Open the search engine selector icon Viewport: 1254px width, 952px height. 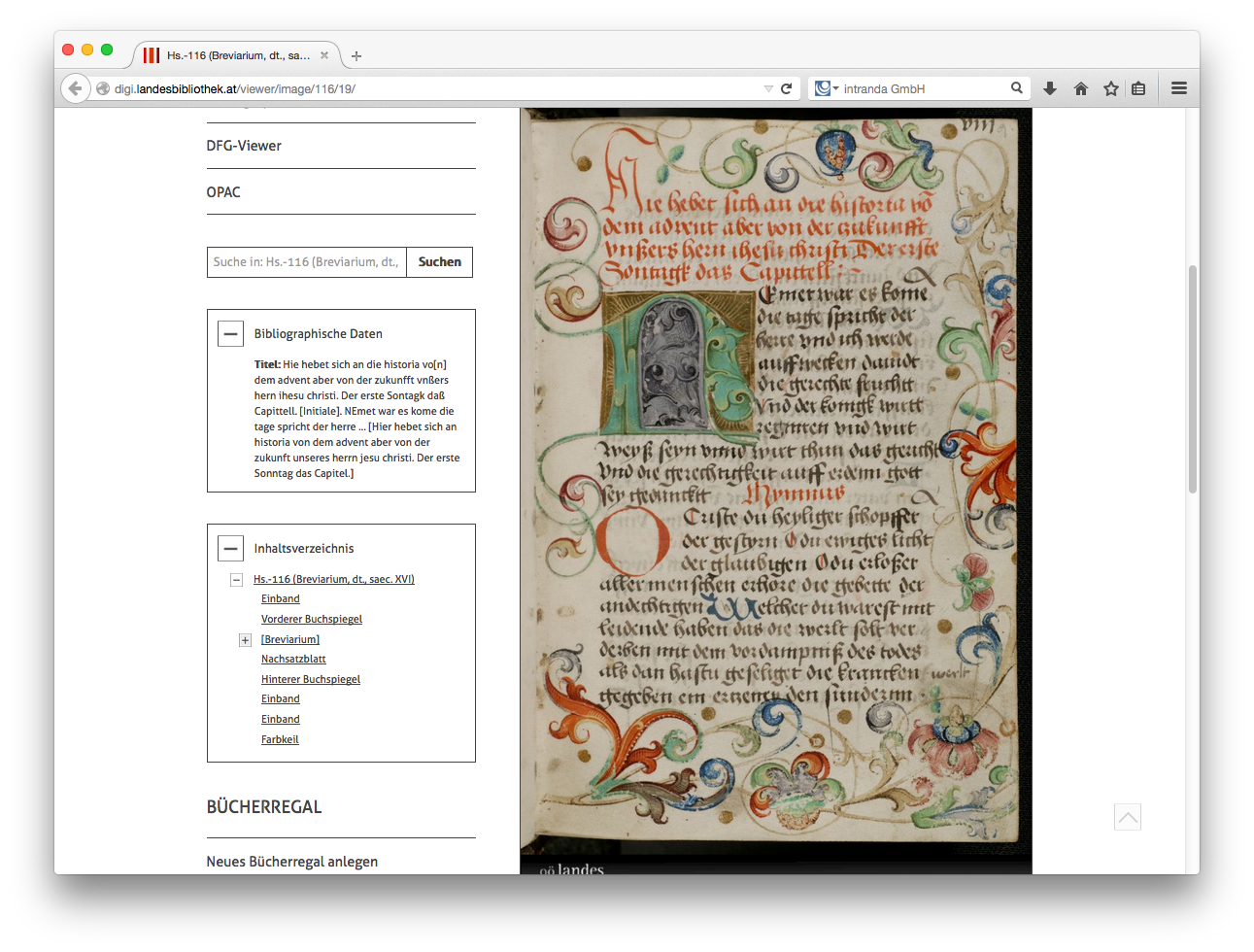[x=826, y=88]
